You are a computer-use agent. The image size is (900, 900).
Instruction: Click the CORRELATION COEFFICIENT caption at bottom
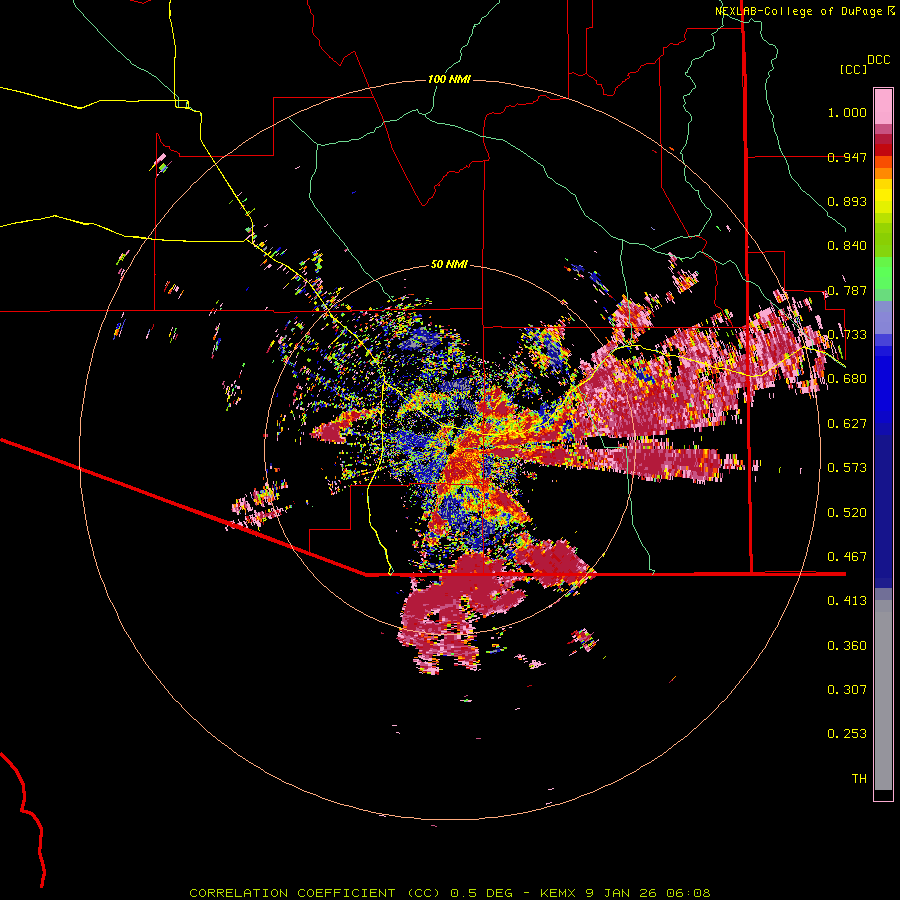pyautogui.click(x=450, y=893)
